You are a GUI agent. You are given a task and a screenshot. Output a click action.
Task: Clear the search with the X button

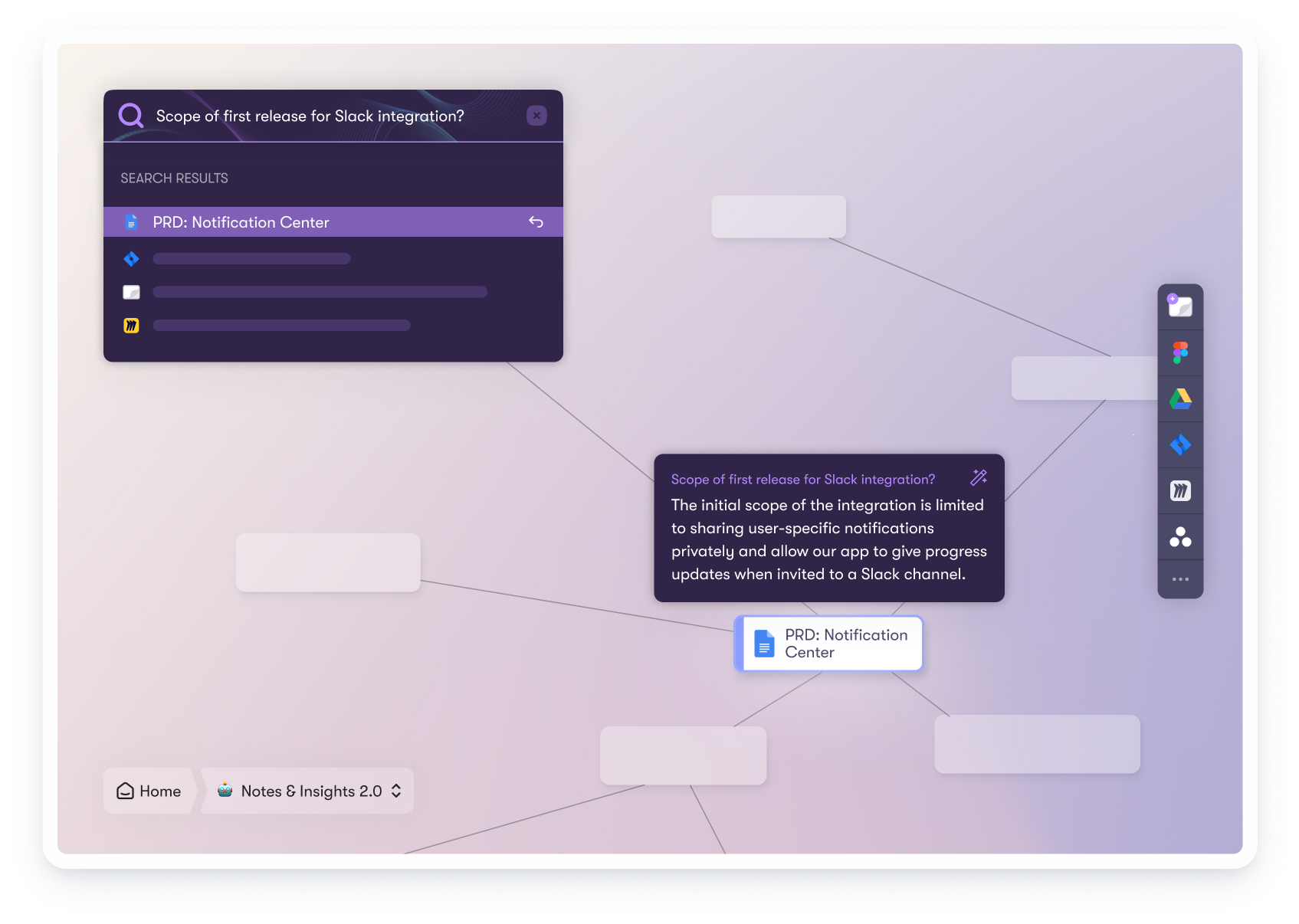point(536,116)
